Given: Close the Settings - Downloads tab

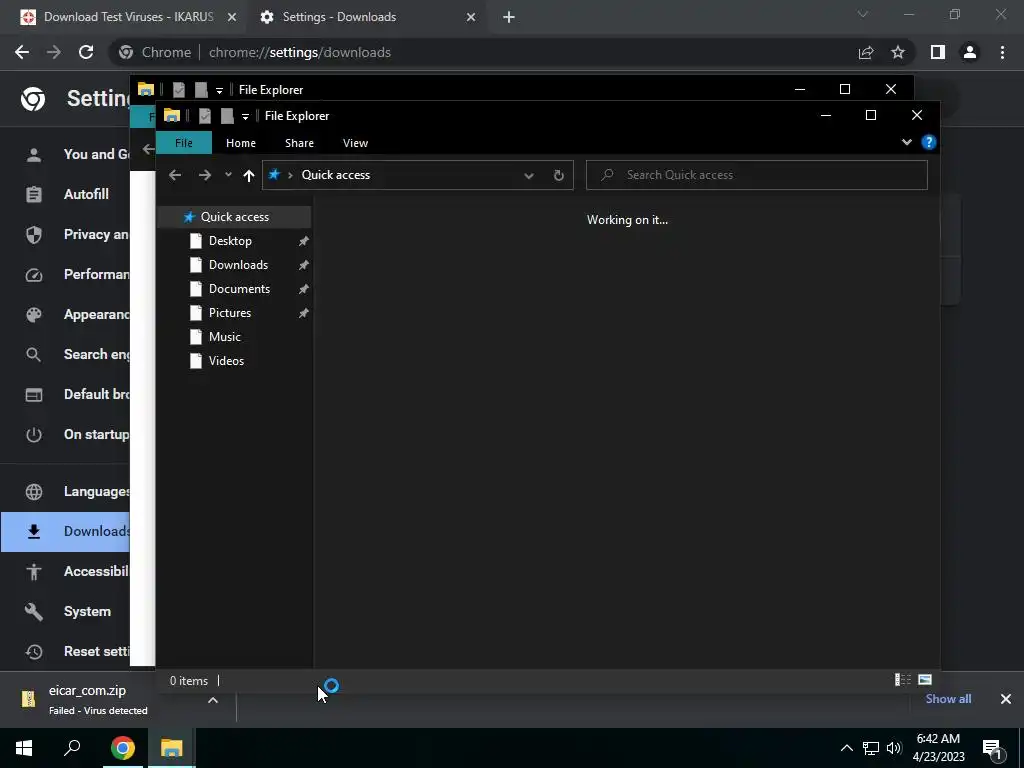Looking at the screenshot, I should (x=471, y=18).
